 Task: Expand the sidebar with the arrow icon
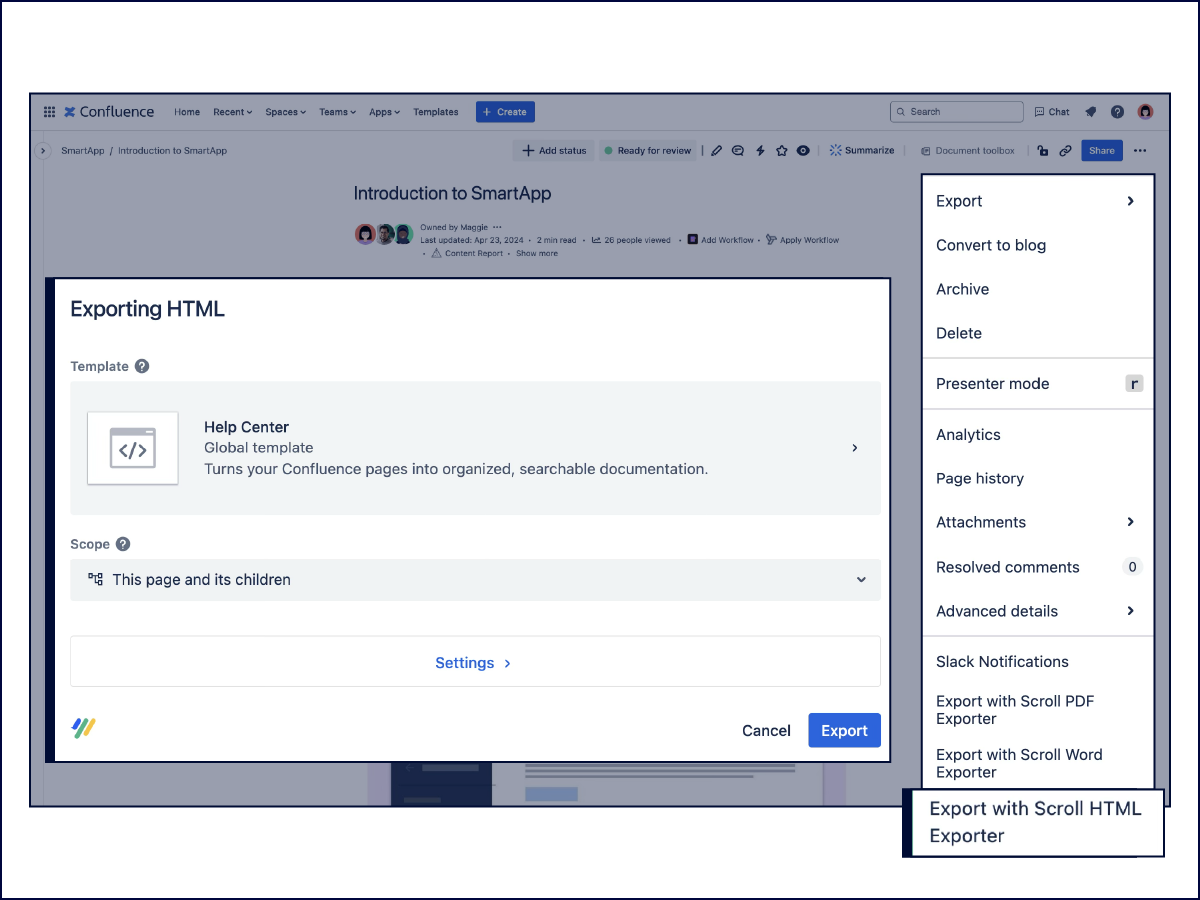[43, 151]
